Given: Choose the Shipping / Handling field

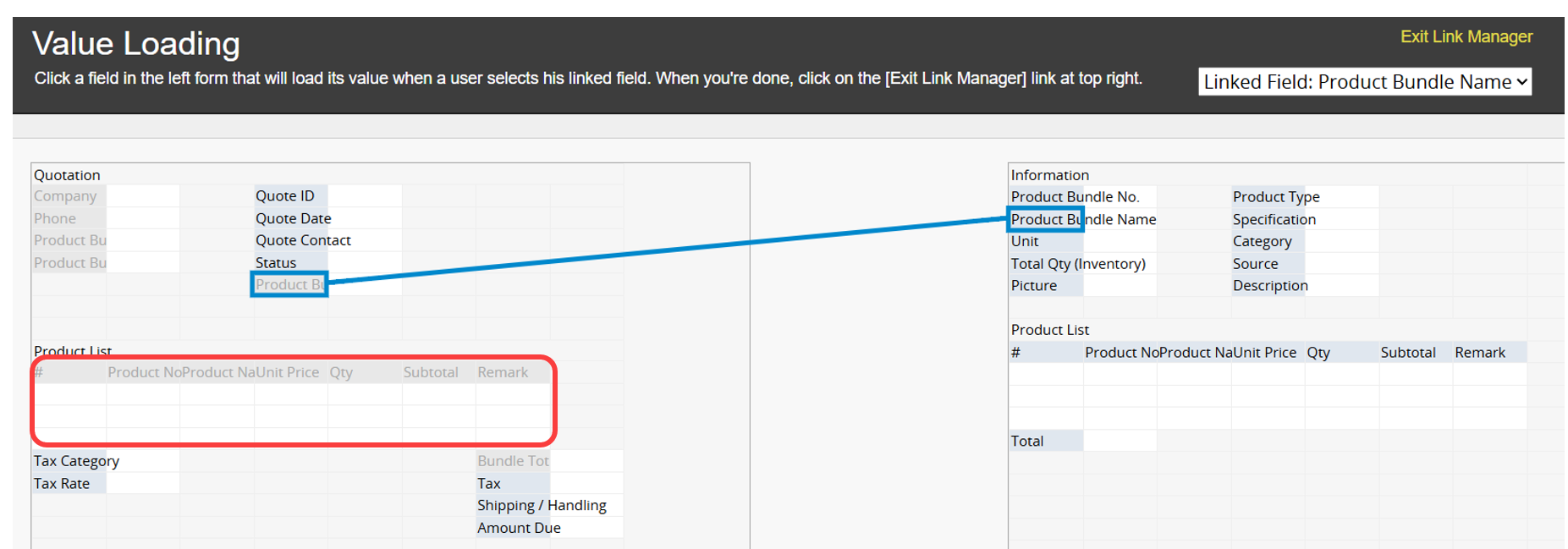Looking at the screenshot, I should click(542, 506).
